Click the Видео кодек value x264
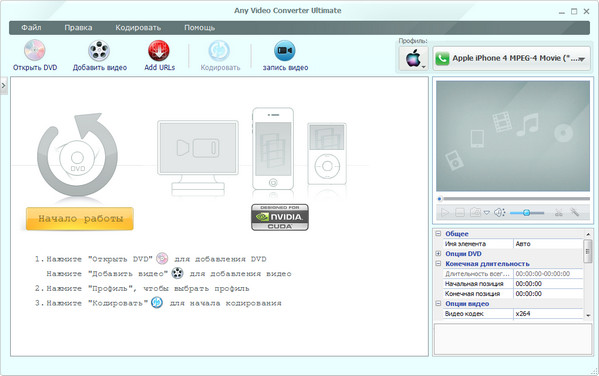 (548, 314)
